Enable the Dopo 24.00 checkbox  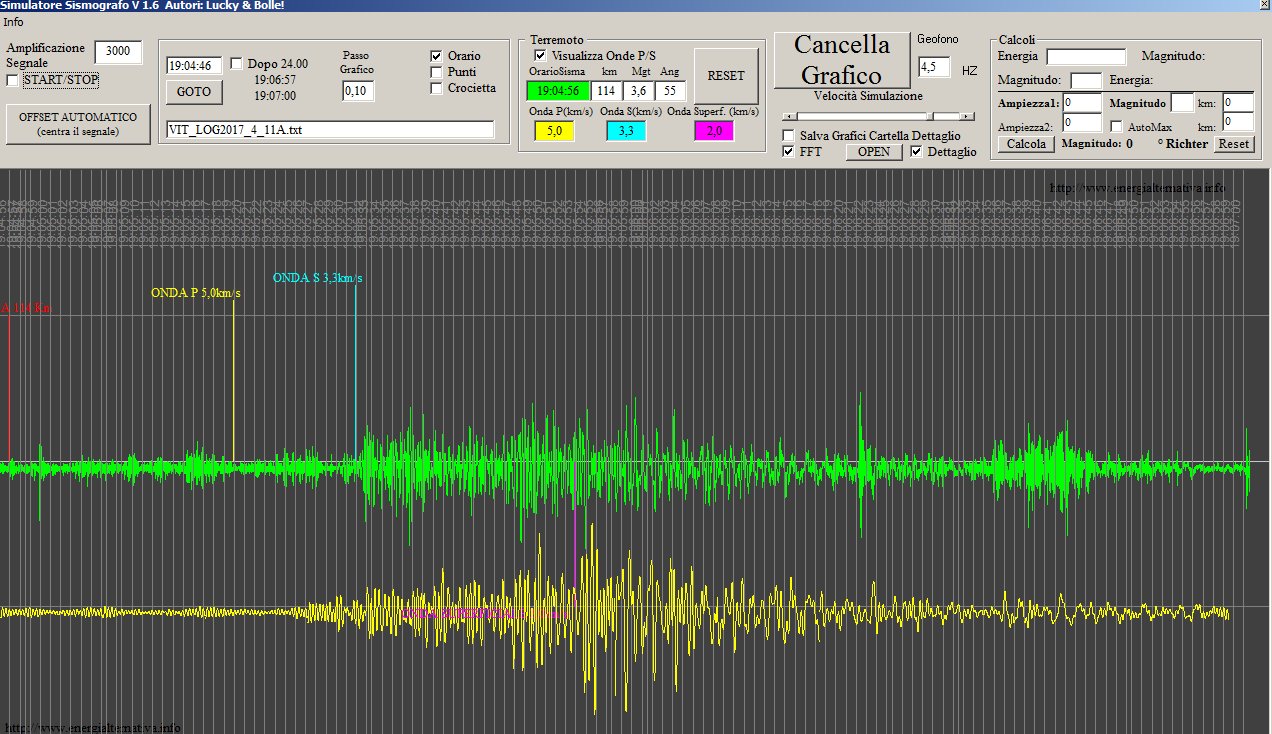(237, 64)
